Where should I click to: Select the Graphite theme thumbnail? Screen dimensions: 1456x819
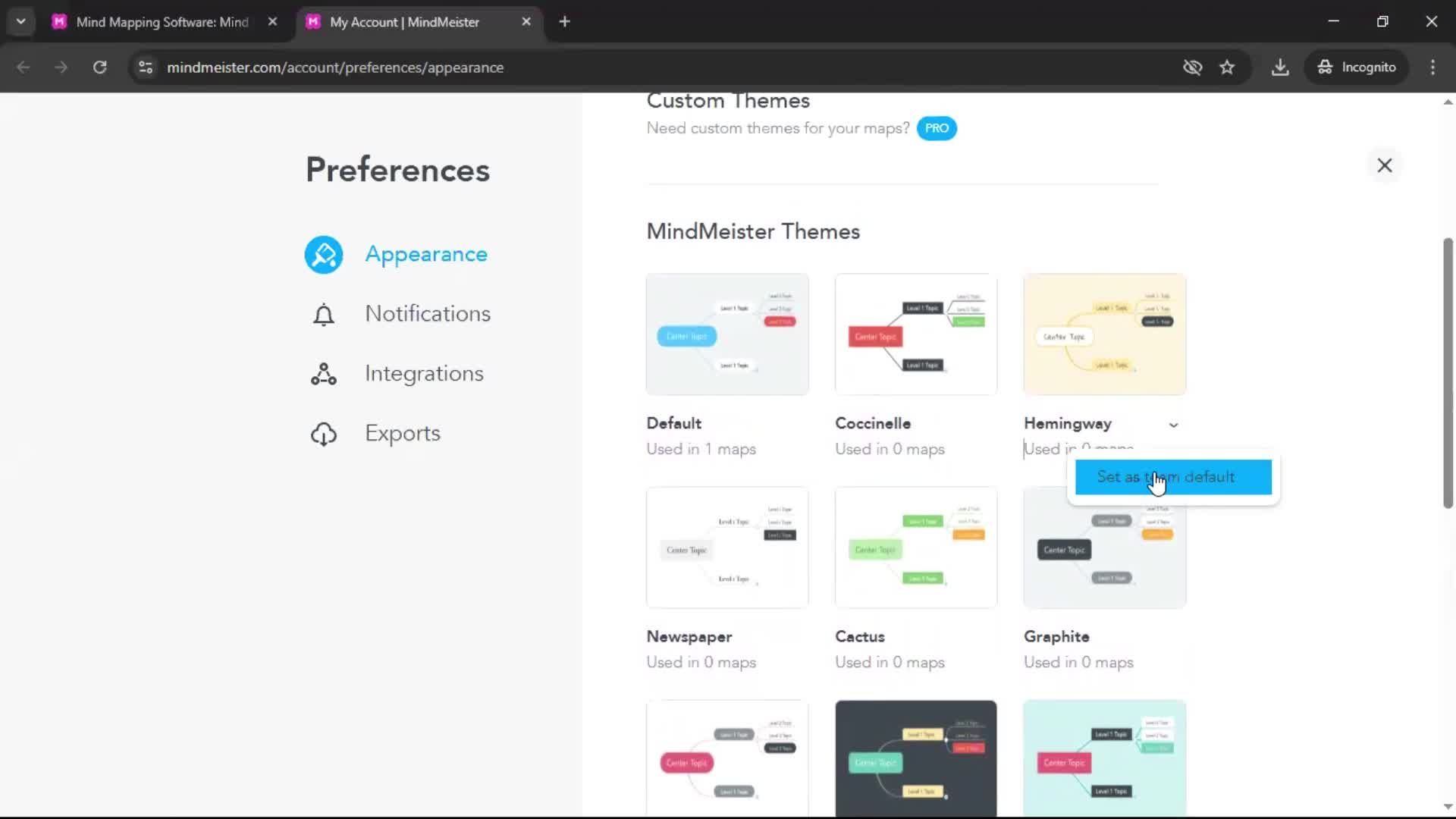[1105, 557]
